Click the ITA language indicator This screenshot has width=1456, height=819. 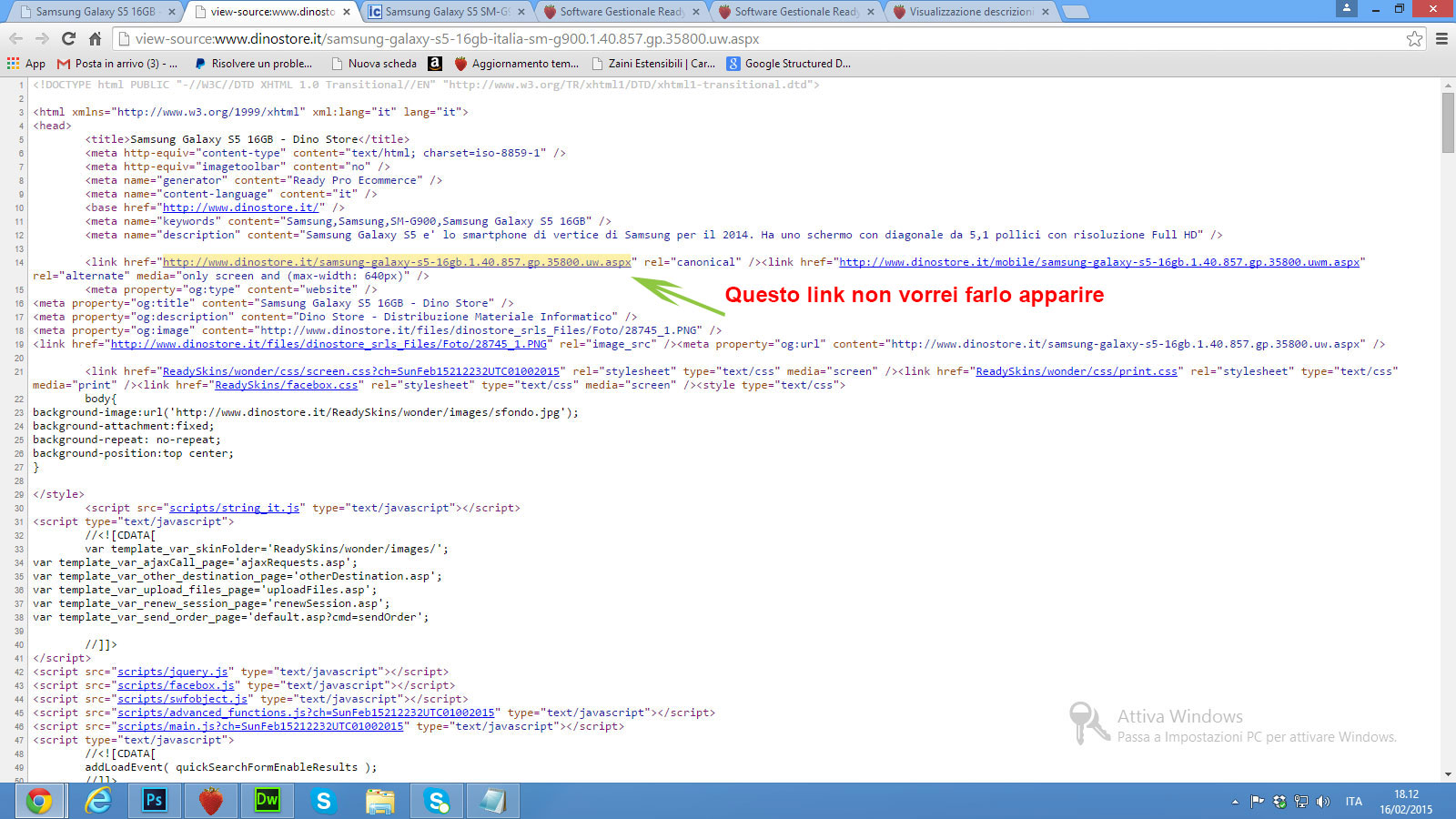point(1354,802)
